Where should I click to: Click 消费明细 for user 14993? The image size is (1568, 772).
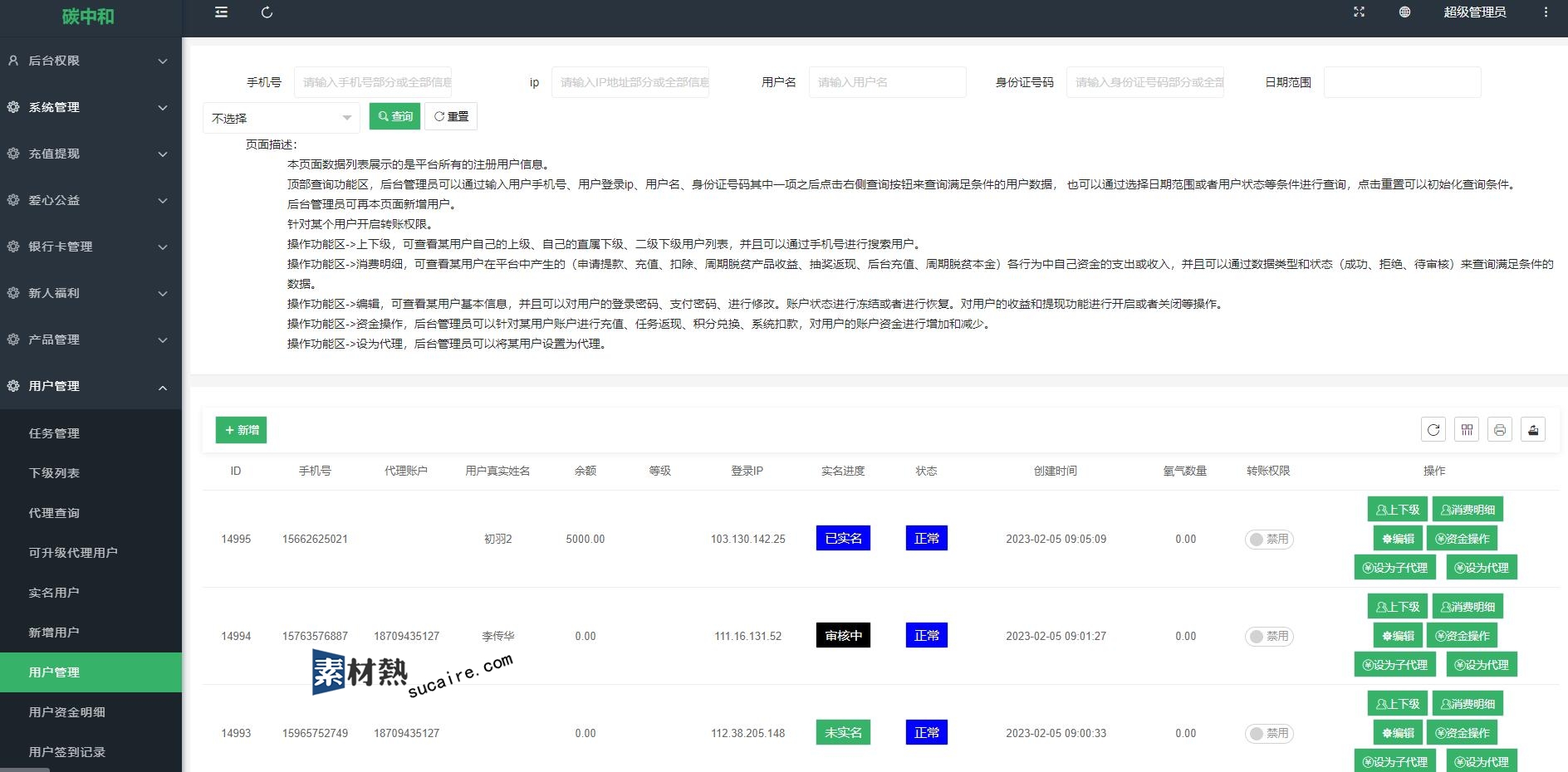click(x=1468, y=704)
